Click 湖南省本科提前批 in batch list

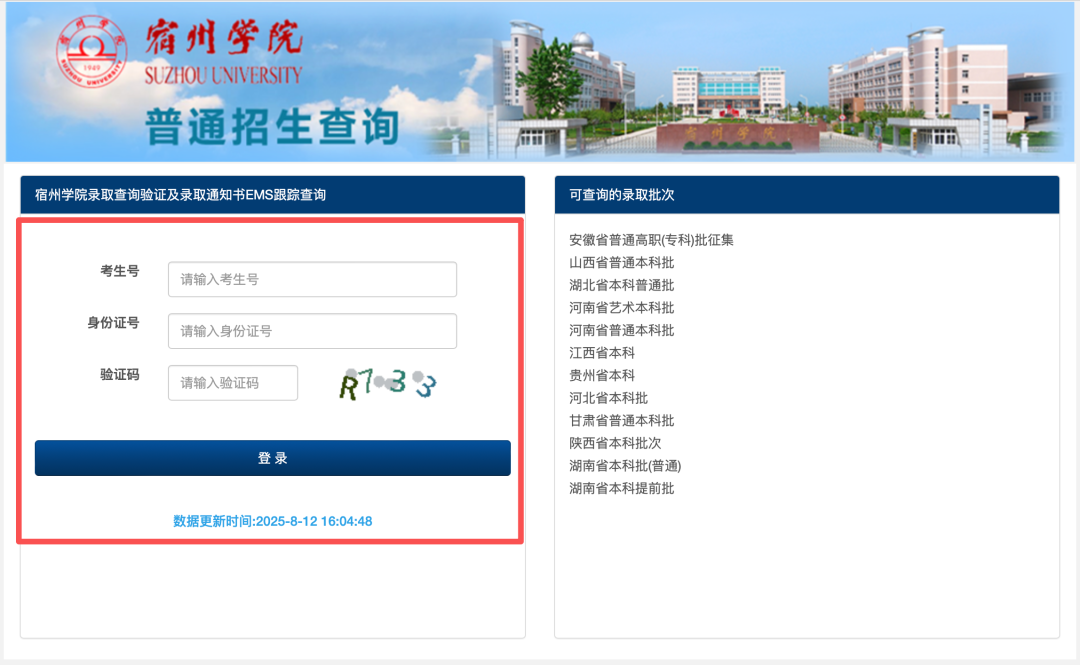[621, 489]
